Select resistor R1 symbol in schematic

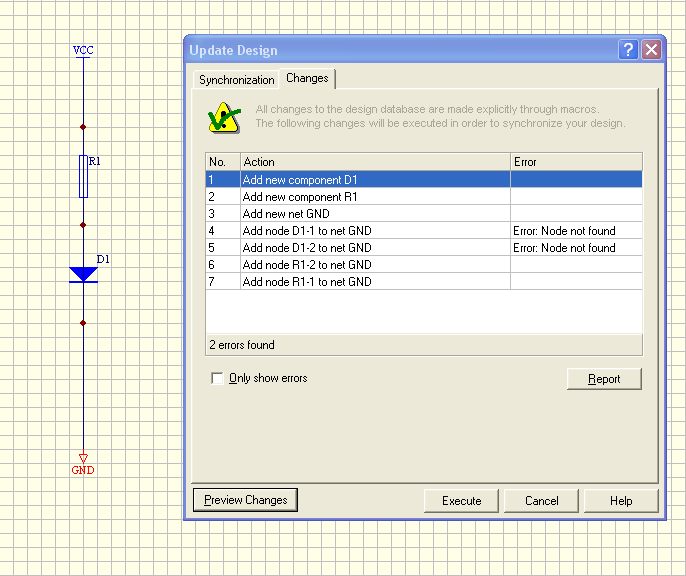(83, 176)
